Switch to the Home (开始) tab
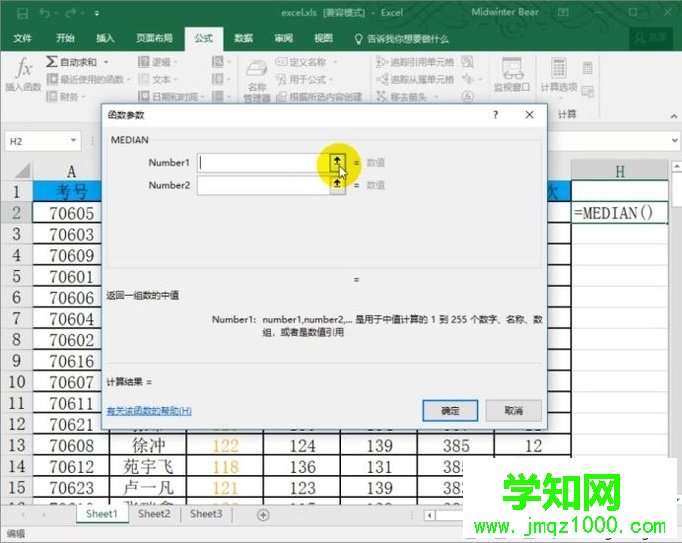 [x=65, y=38]
